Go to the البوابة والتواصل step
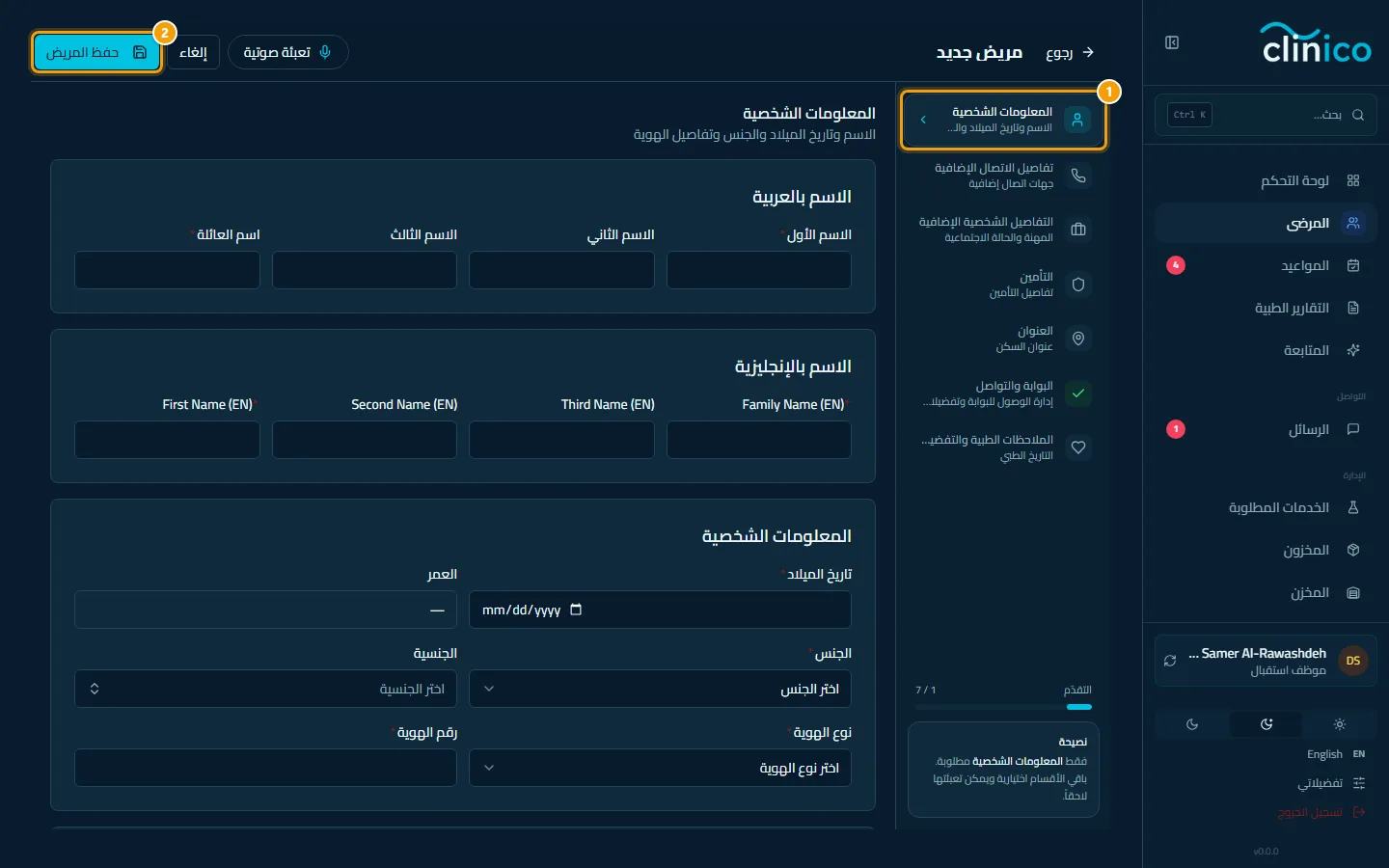This screenshot has width=1389, height=868. click(x=1003, y=393)
